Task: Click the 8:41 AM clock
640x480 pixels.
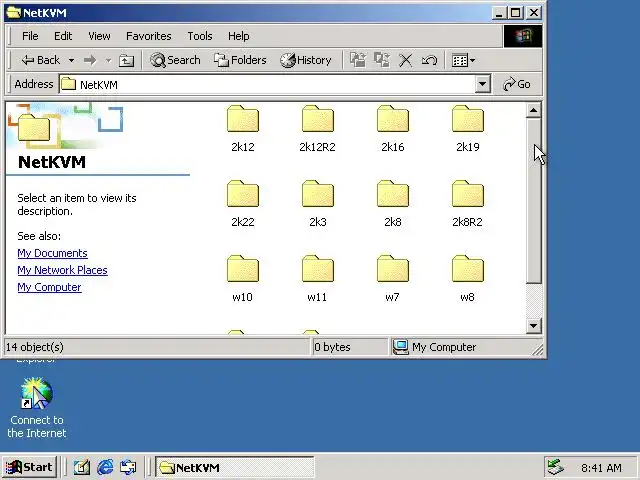Action: (601, 468)
